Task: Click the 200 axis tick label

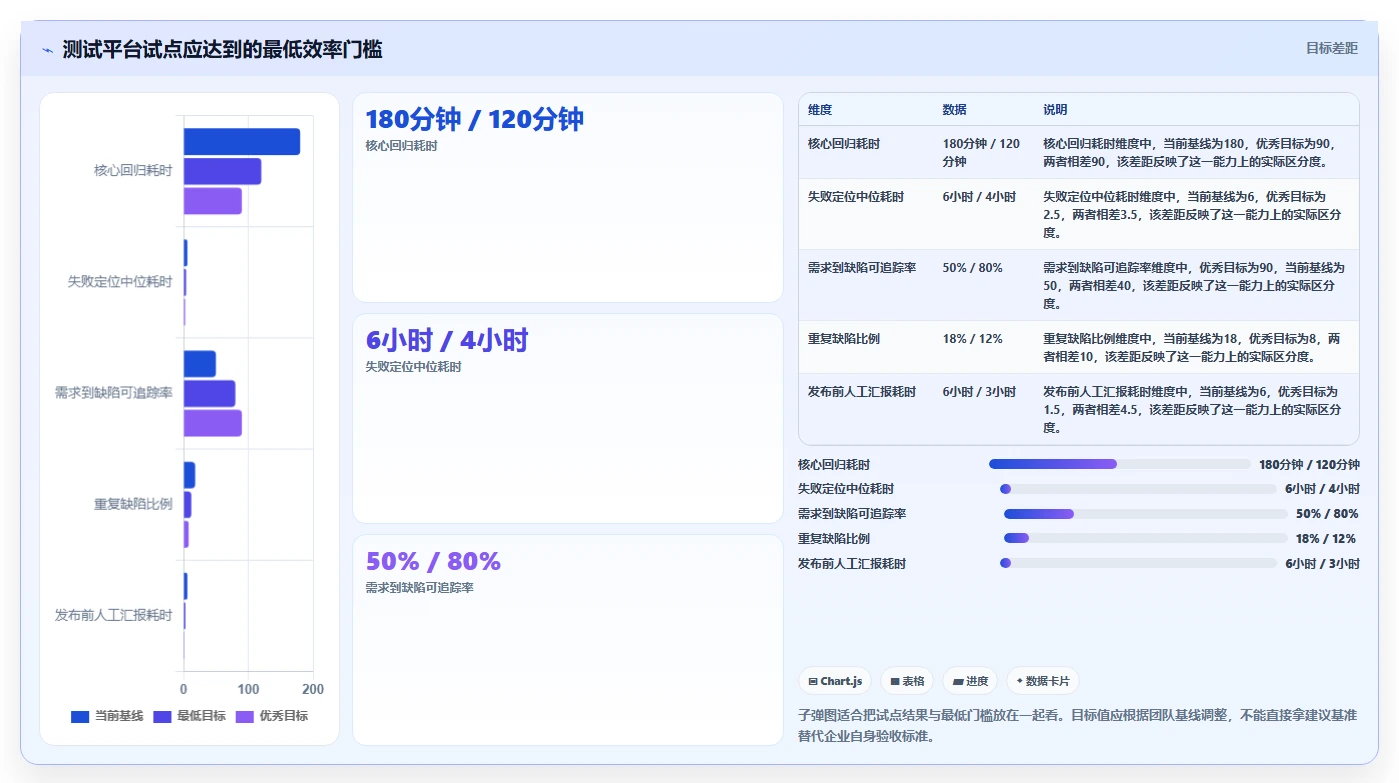Action: [x=313, y=690]
